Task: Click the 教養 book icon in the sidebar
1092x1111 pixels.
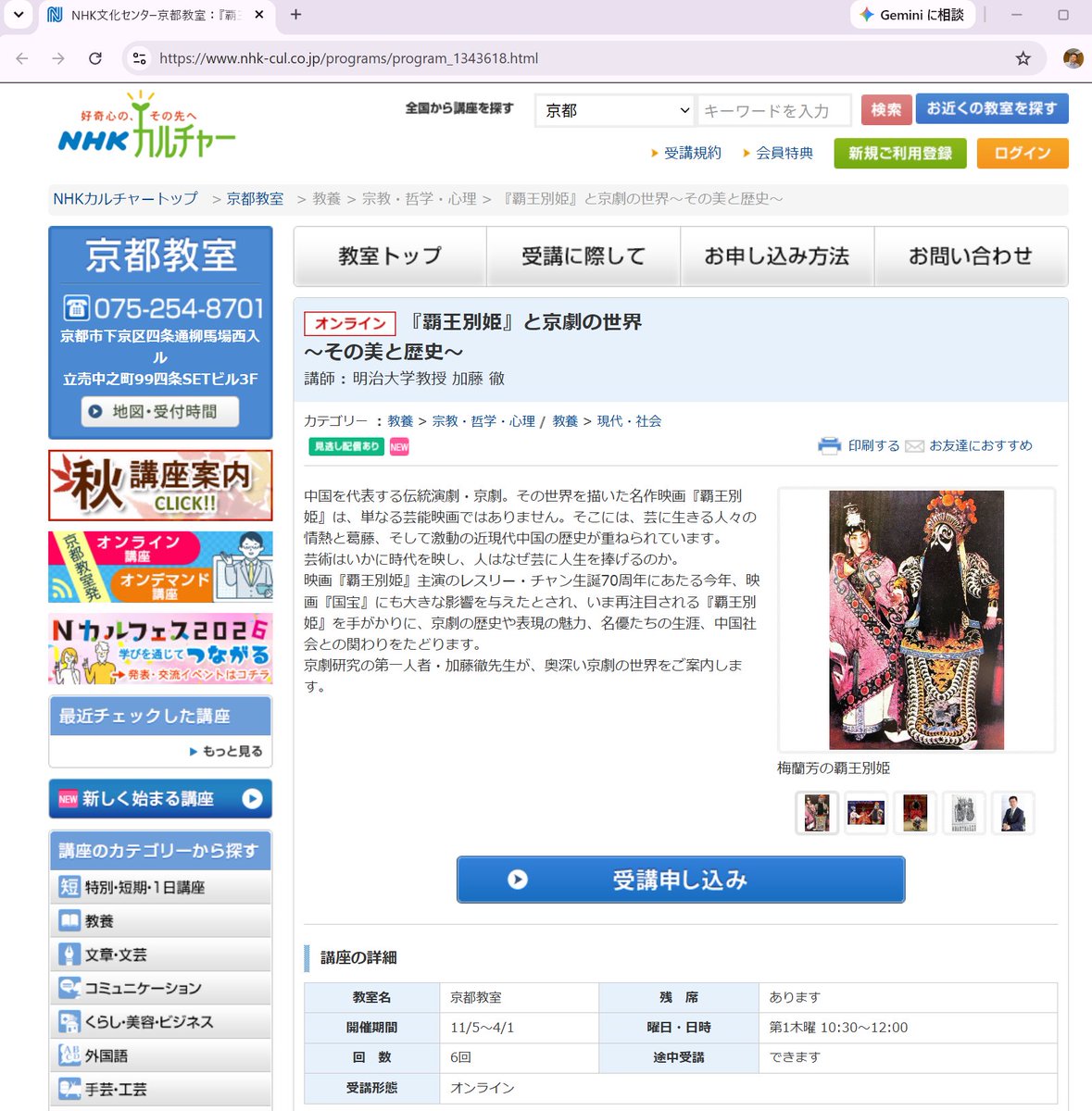Action: pyautogui.click(x=69, y=921)
